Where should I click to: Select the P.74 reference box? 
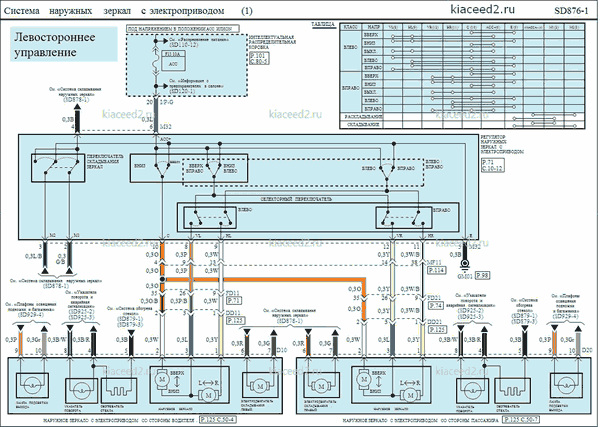click(x=436, y=305)
